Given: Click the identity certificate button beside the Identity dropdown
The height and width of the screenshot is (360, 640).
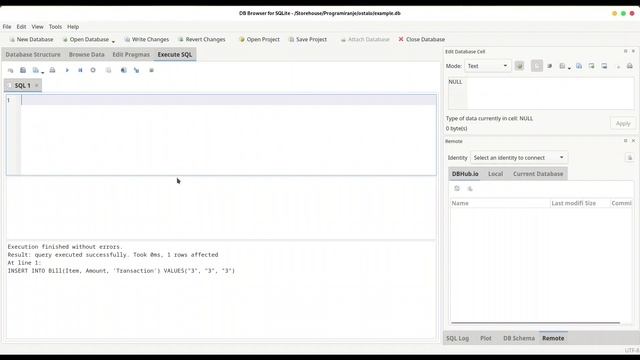Looking at the screenshot, I should click(629, 158).
